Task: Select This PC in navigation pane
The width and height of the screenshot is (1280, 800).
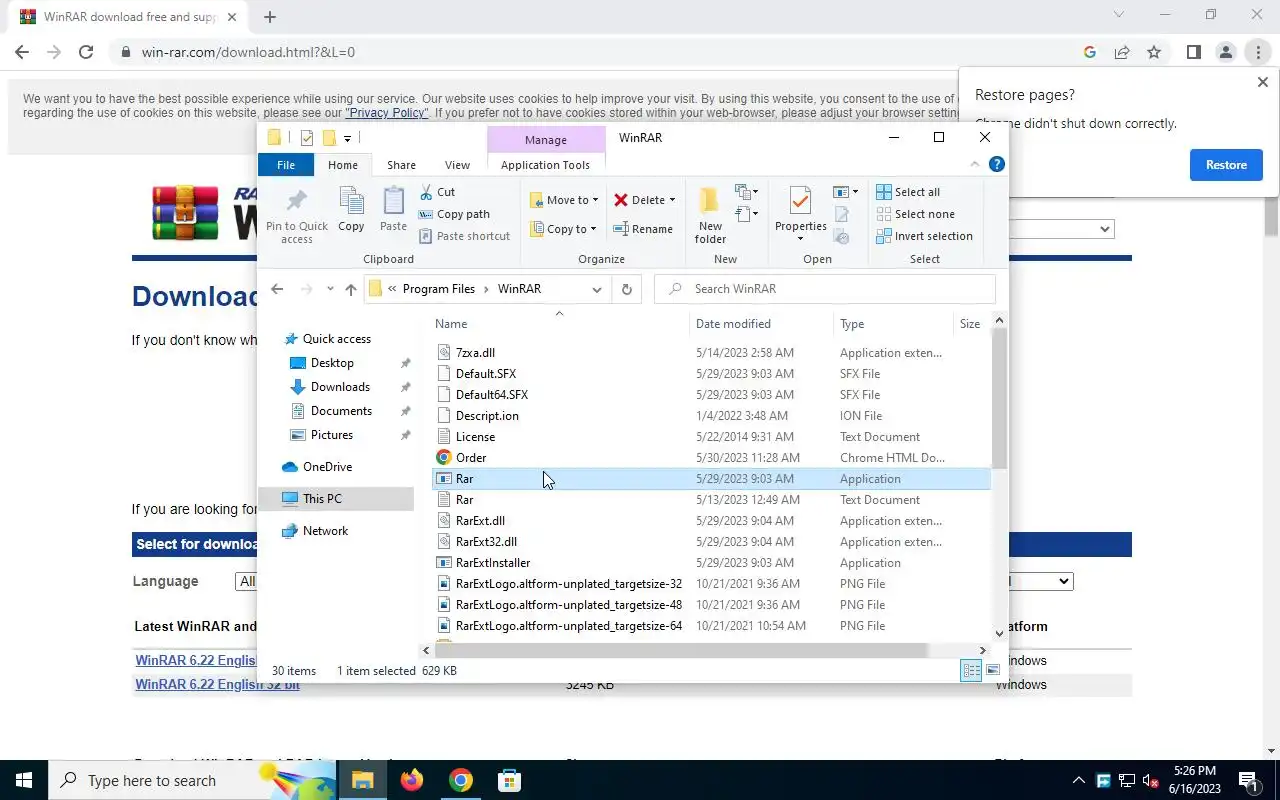Action: pos(322,499)
